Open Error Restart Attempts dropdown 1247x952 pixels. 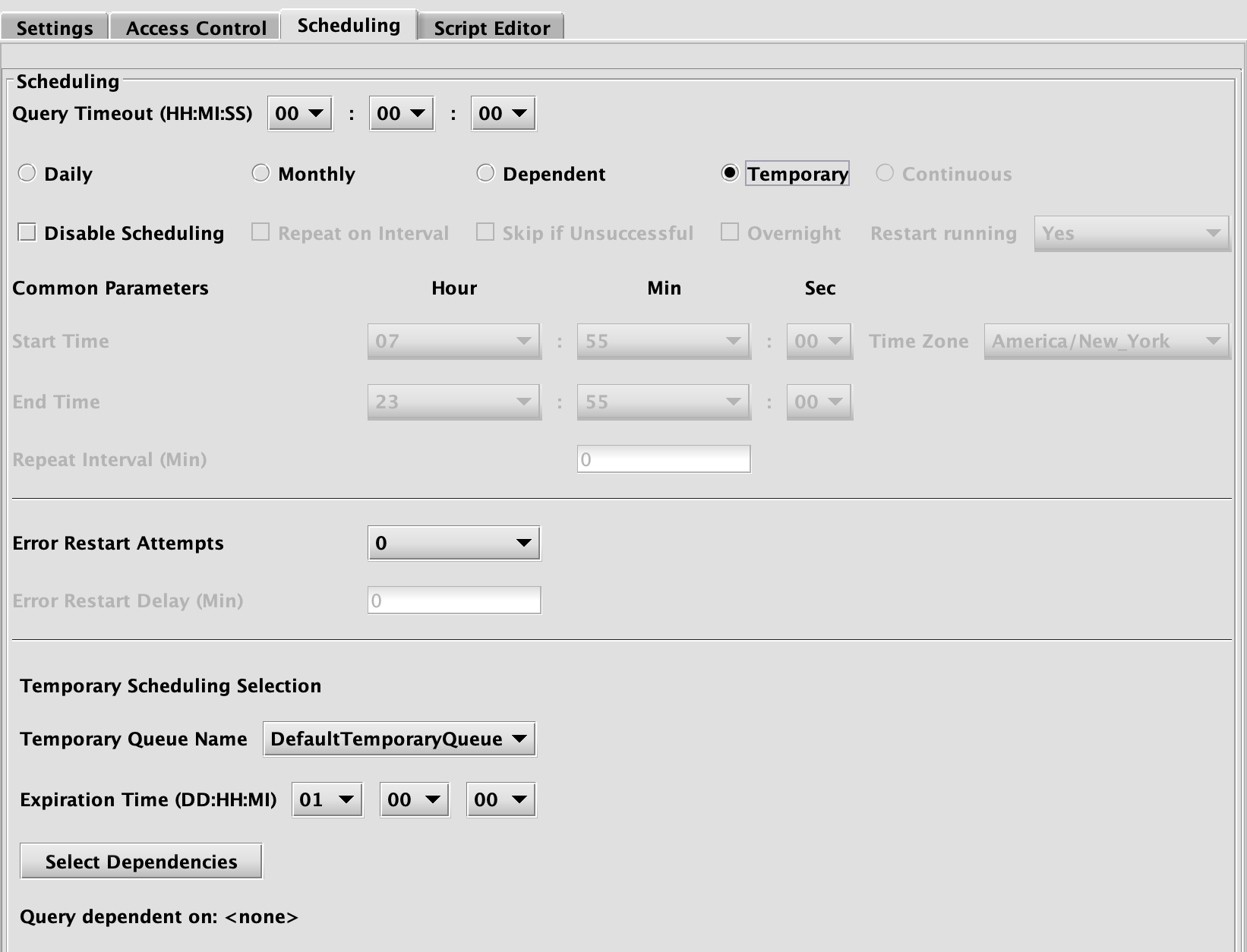point(454,544)
